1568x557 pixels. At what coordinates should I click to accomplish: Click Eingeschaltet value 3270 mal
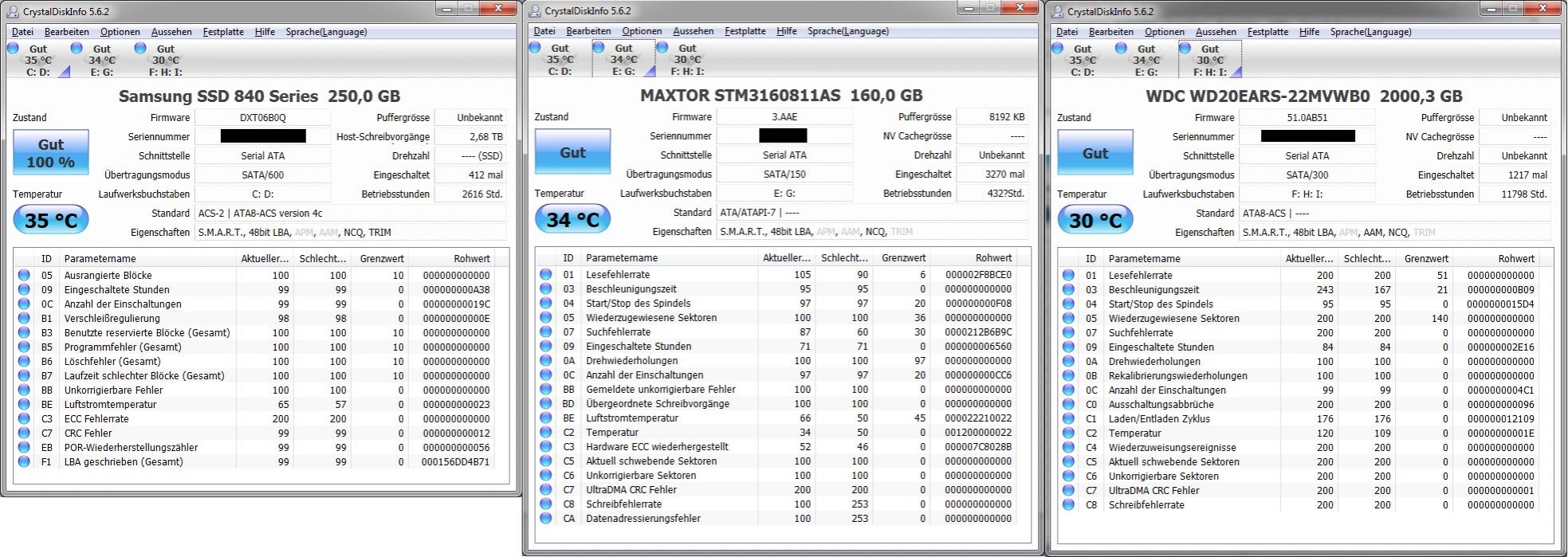(x=992, y=174)
